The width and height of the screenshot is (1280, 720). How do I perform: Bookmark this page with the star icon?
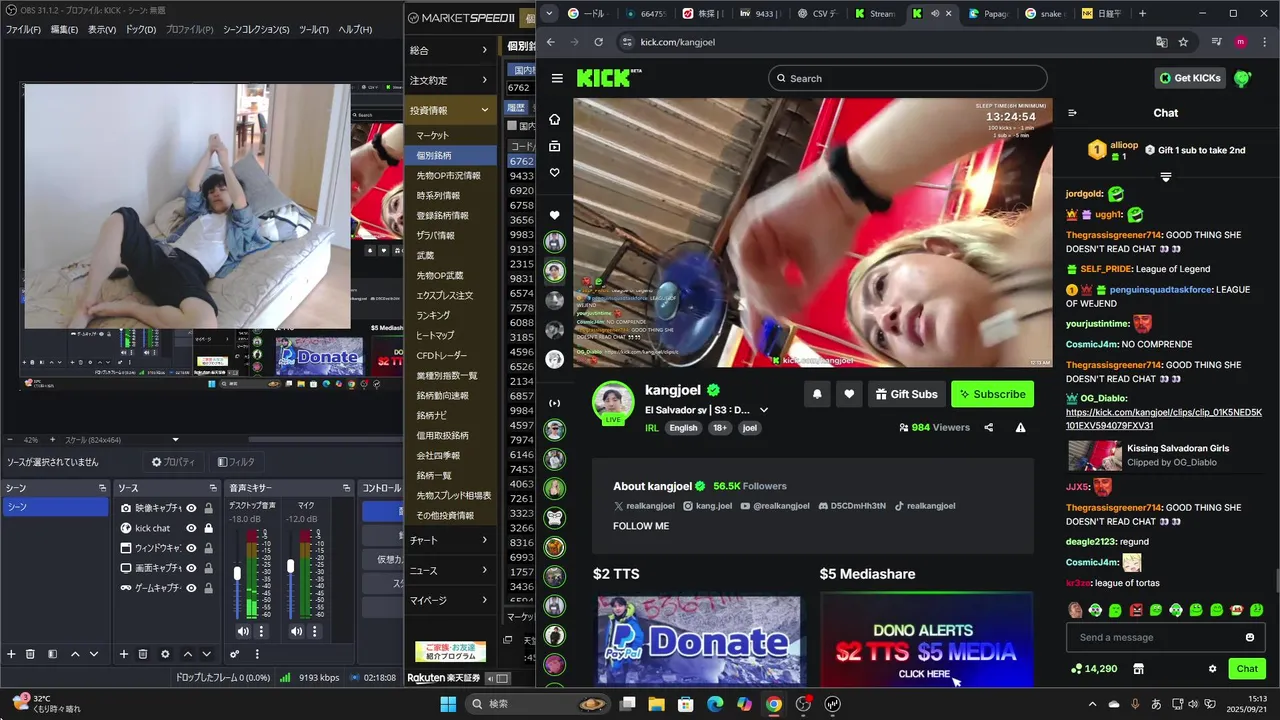pyautogui.click(x=1183, y=42)
